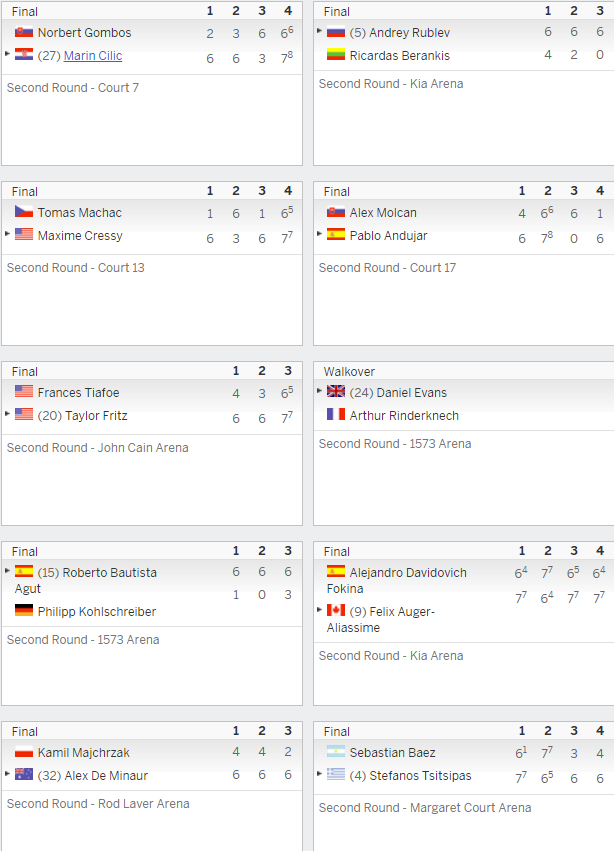Click Taylor Fritz's player name
Image resolution: width=614 pixels, height=851 pixels.
coord(96,416)
